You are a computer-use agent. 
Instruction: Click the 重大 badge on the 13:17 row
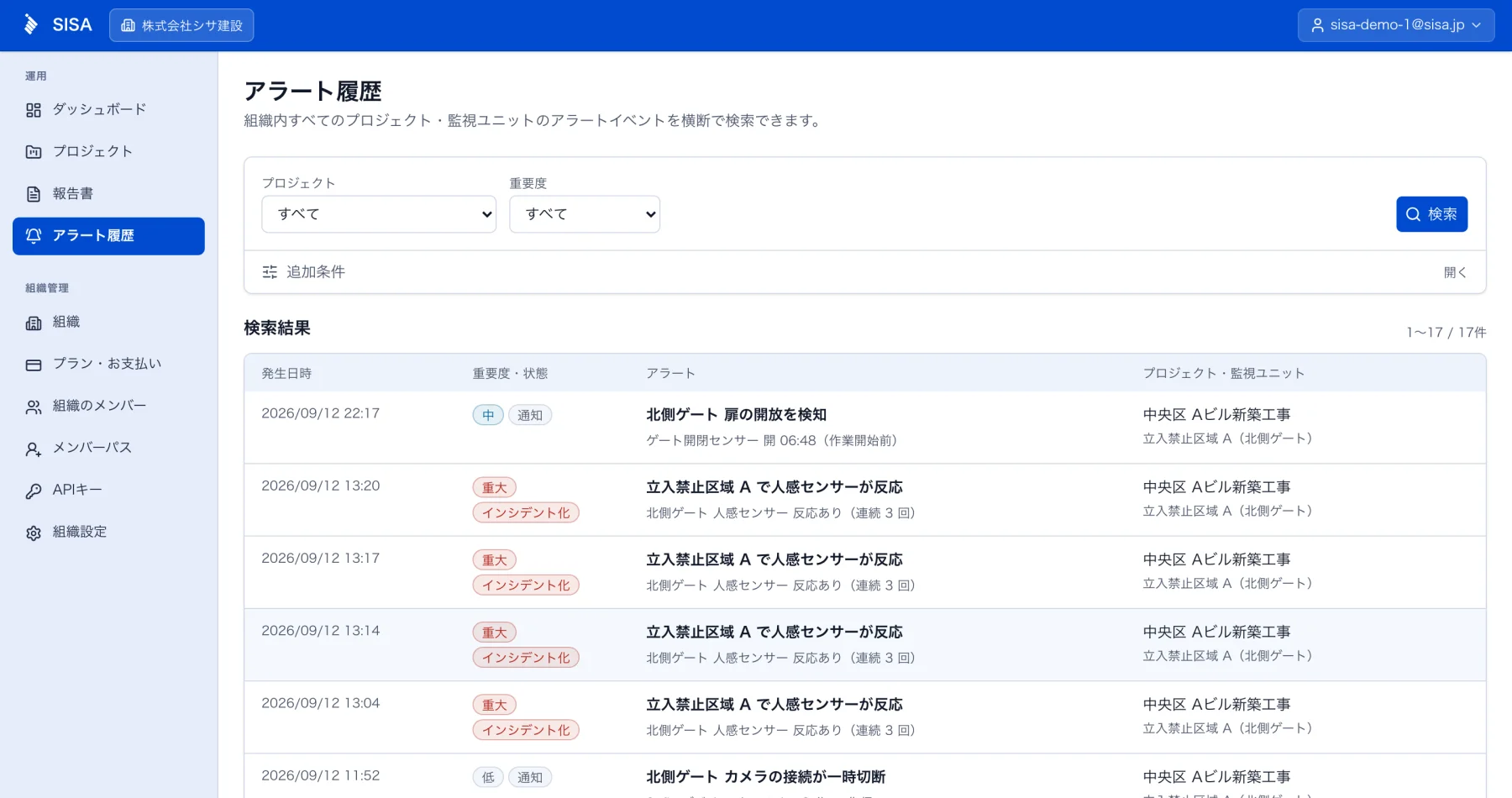[x=495, y=560]
